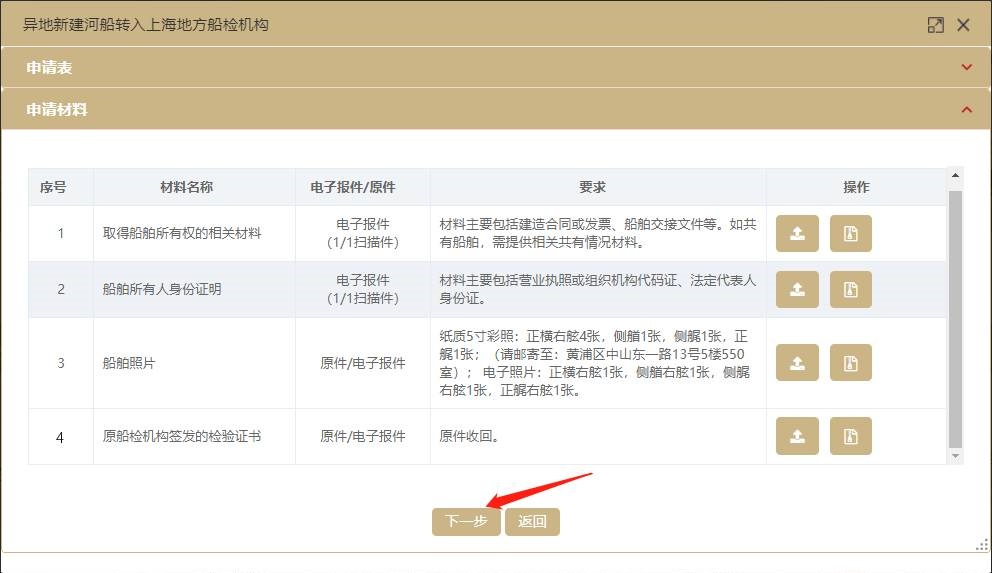Click the 操作 column header

coord(856,187)
